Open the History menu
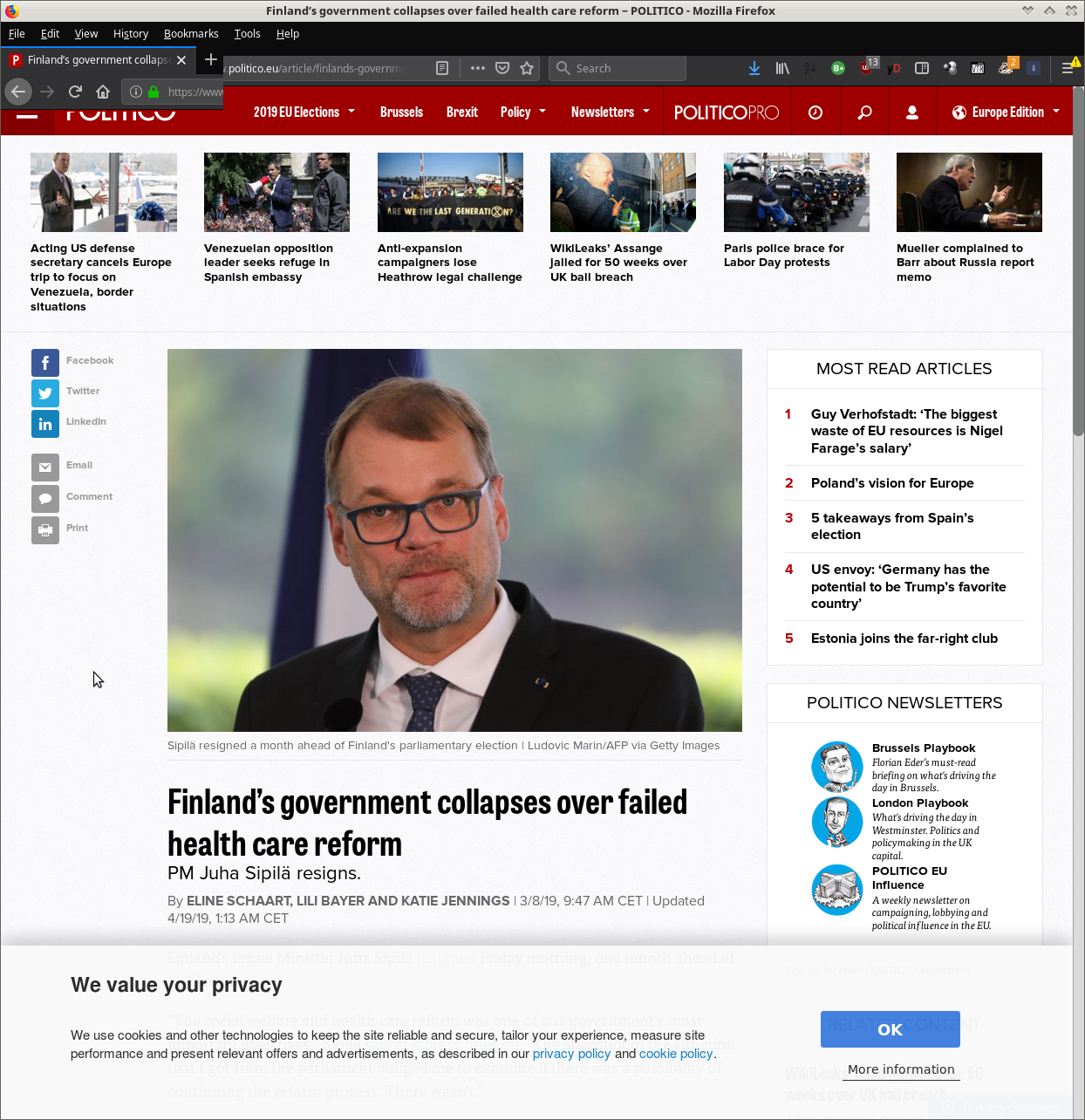 pos(131,33)
